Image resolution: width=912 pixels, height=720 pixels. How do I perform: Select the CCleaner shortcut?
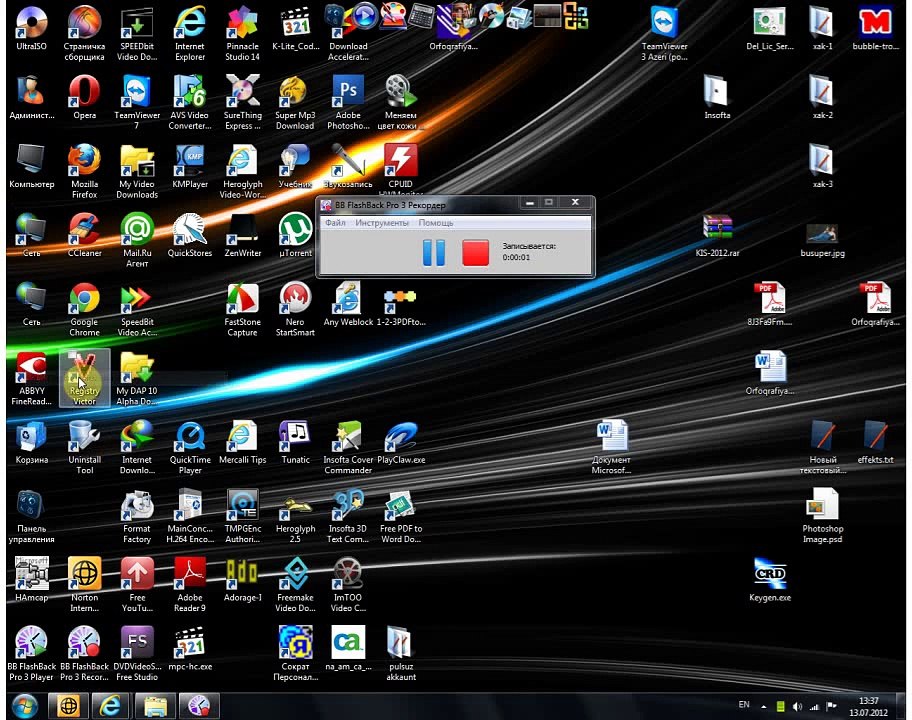(84, 236)
